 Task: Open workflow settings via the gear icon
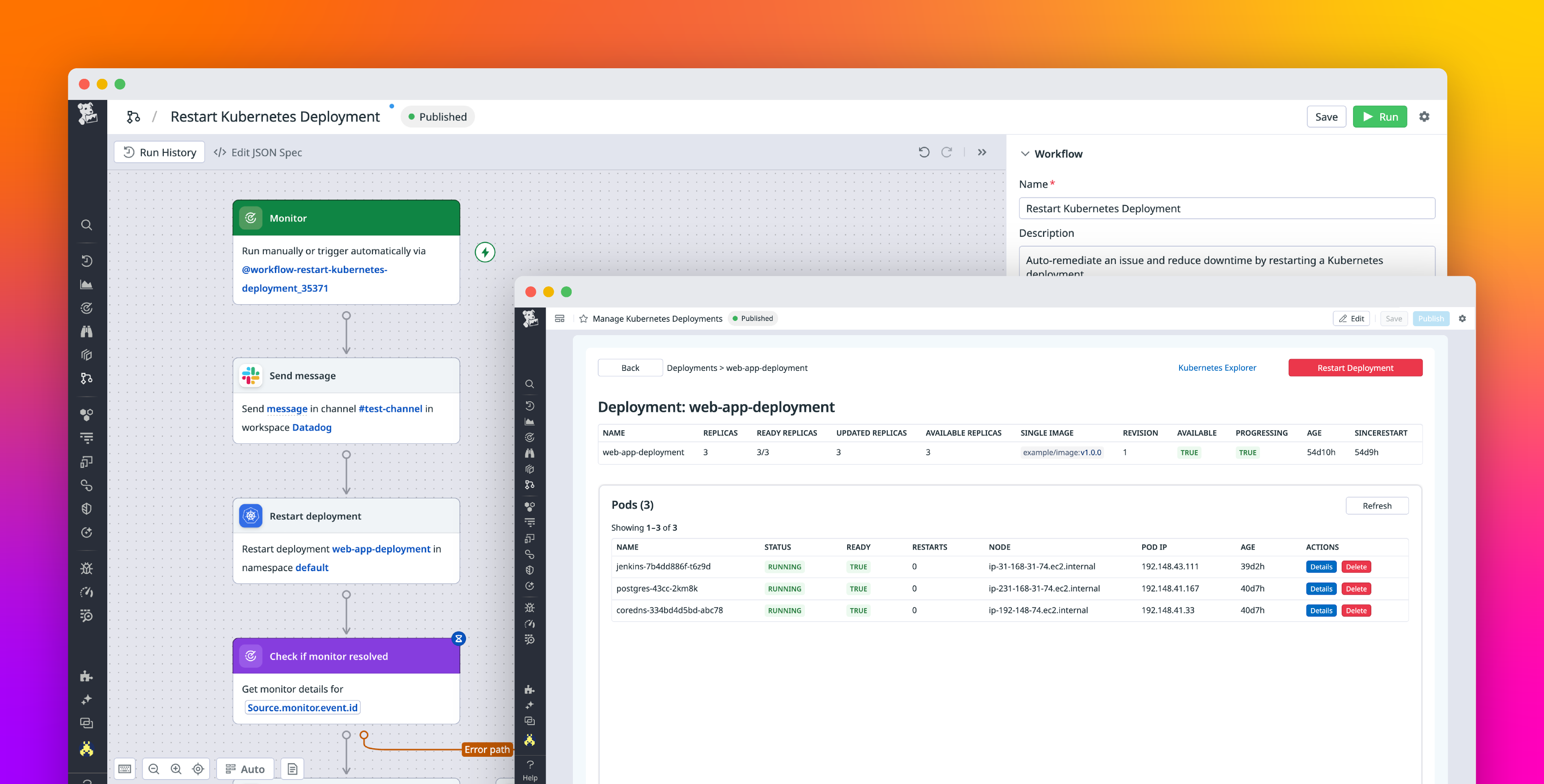[1425, 117]
